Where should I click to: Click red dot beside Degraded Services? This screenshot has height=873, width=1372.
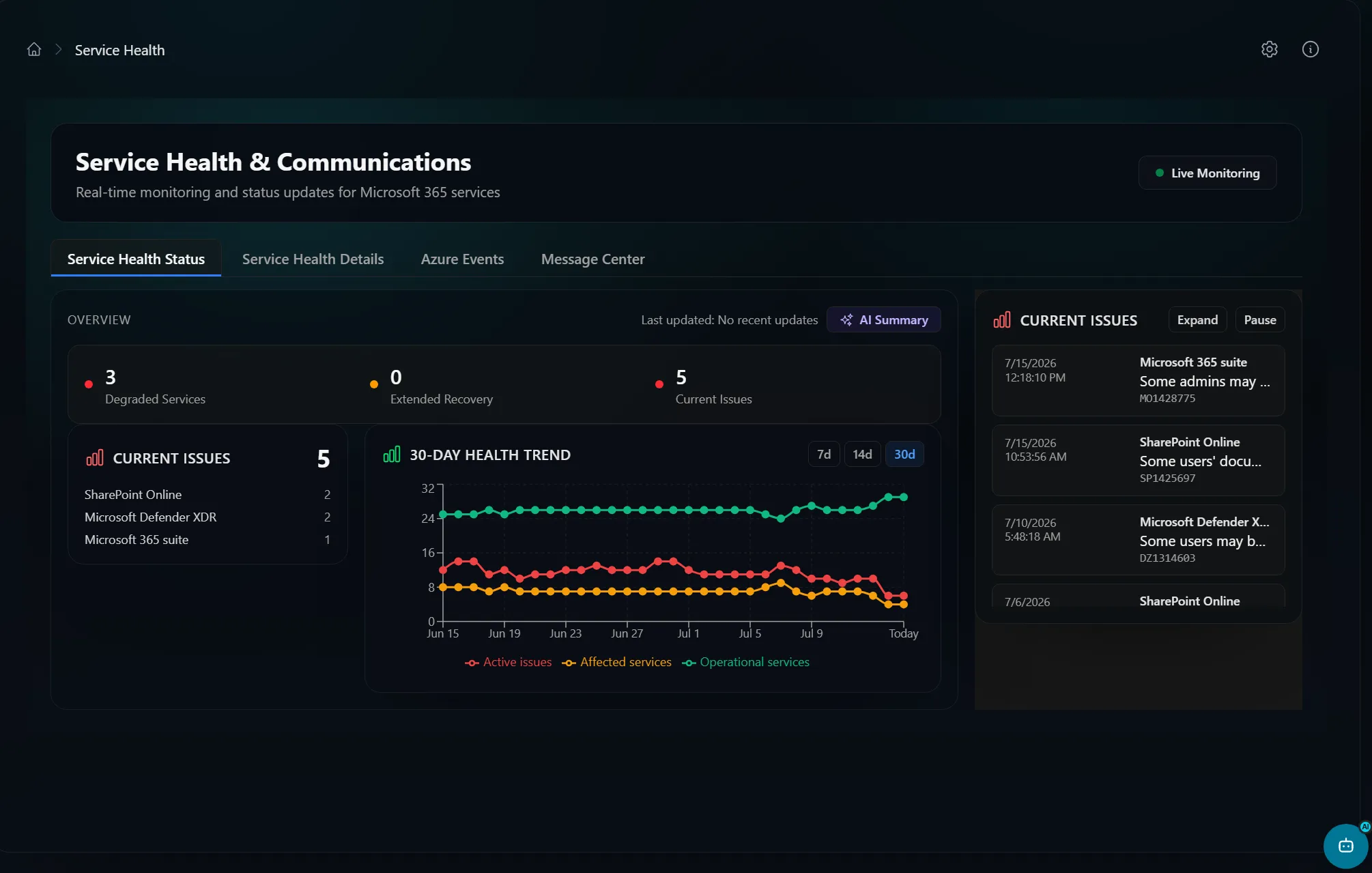(89, 384)
